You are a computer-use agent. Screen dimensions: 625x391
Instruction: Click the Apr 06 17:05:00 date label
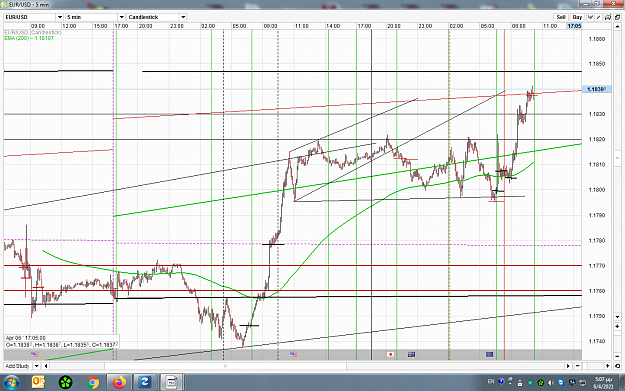pyautogui.click(x=26, y=338)
